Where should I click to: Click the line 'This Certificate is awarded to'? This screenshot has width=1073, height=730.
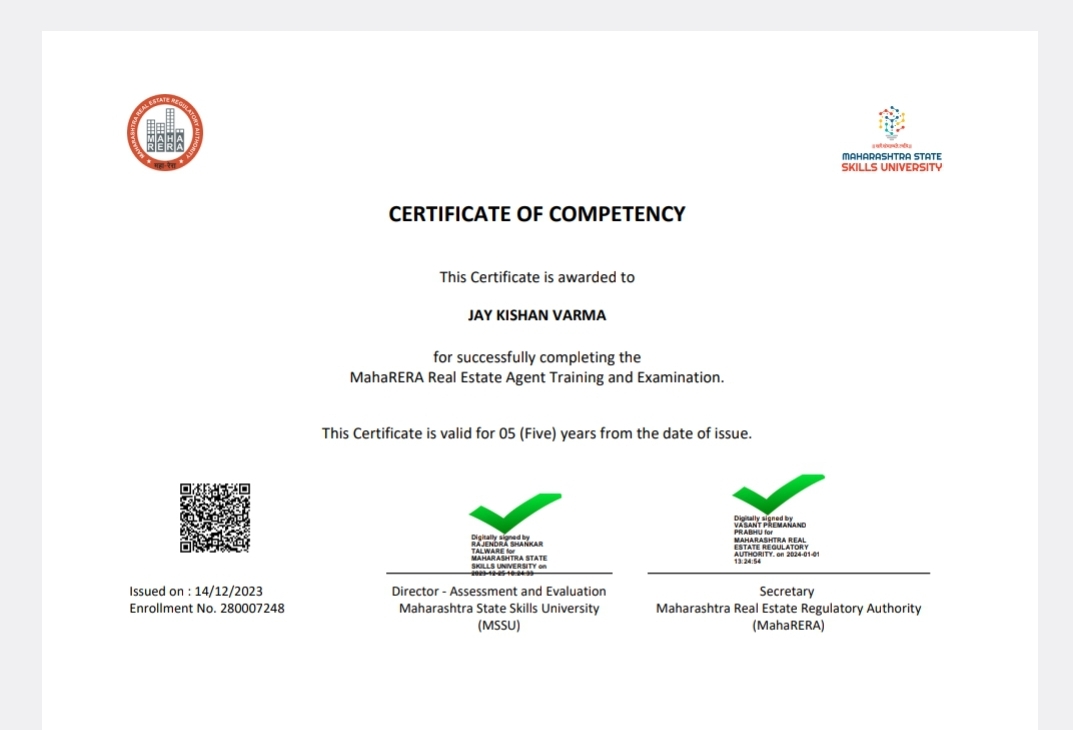pyautogui.click(x=537, y=277)
